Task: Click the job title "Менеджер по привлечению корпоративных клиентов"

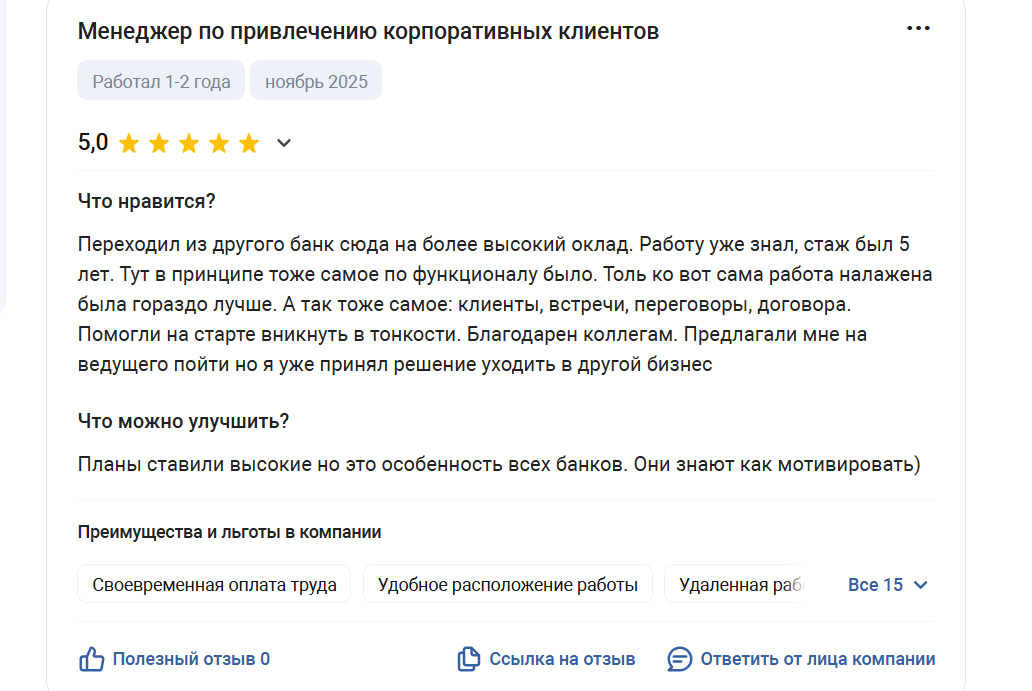Action: [x=368, y=31]
